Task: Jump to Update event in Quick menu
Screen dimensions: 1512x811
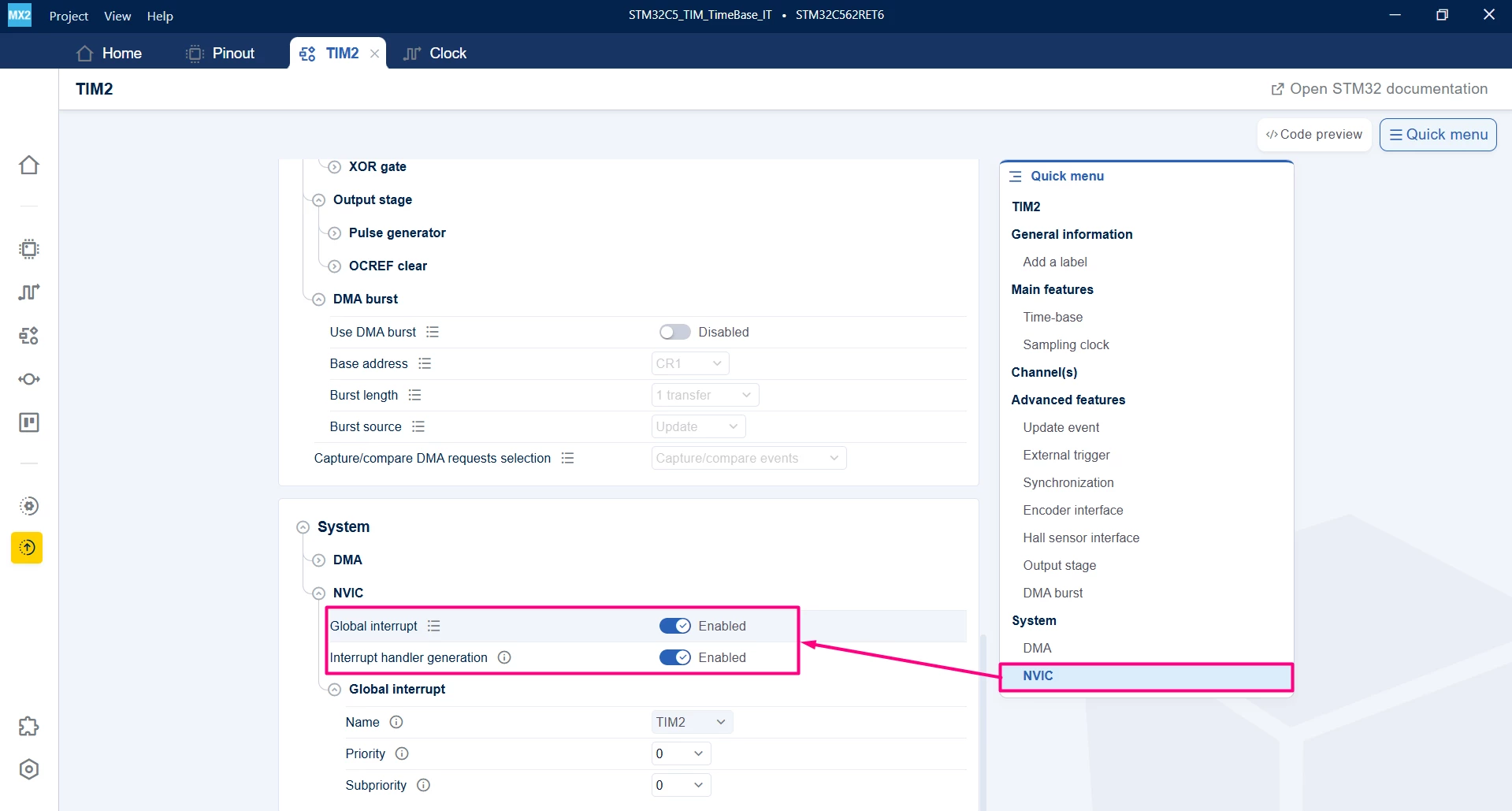Action: 1061,427
